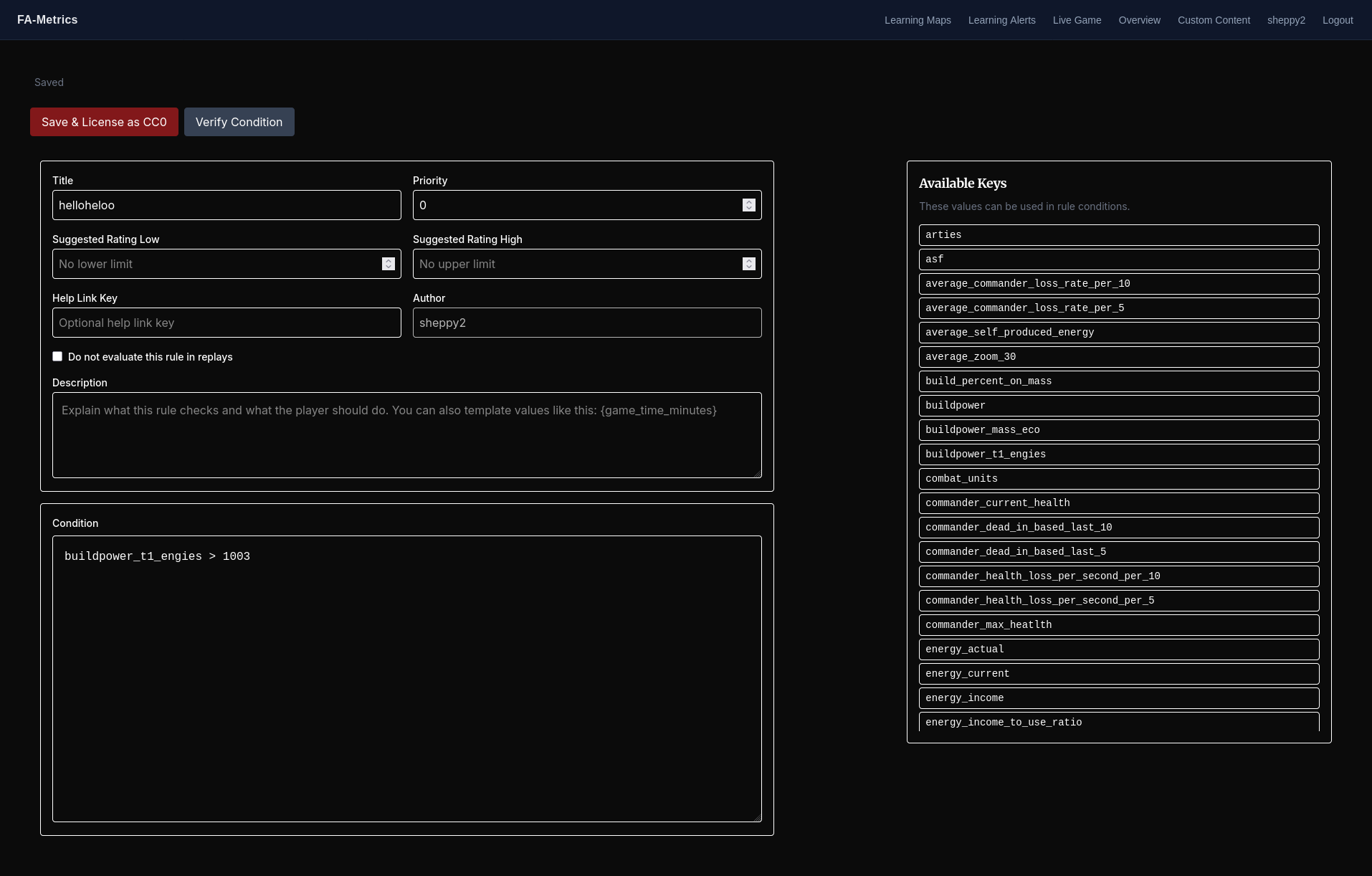
Task: Open Learning Maps in navigation
Action: pyautogui.click(x=918, y=20)
